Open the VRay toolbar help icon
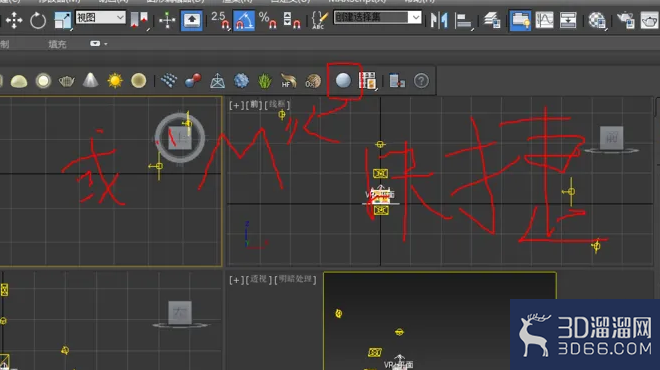Viewport: 660px width, 370px height. pos(421,80)
